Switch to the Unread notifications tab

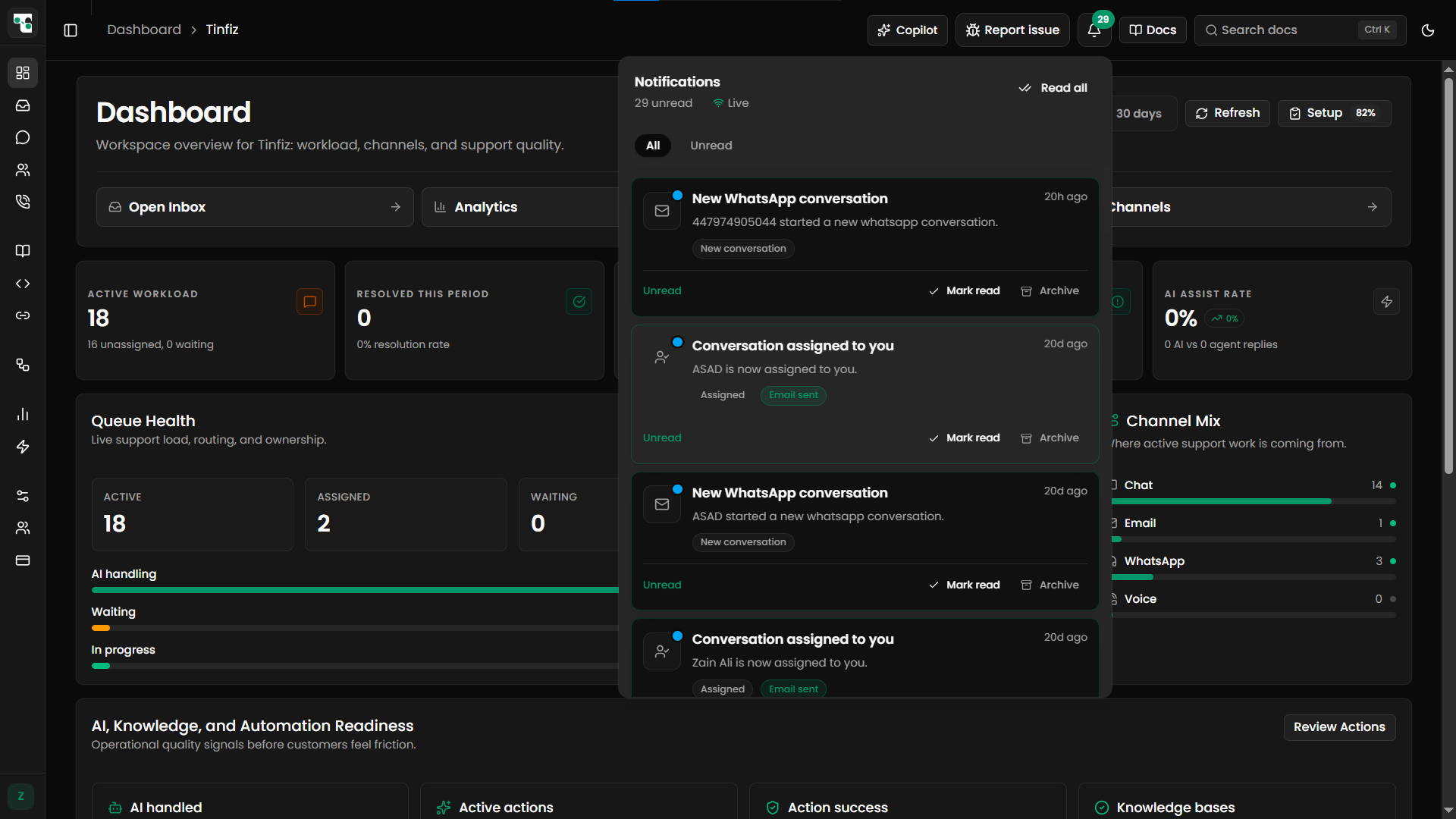711,146
